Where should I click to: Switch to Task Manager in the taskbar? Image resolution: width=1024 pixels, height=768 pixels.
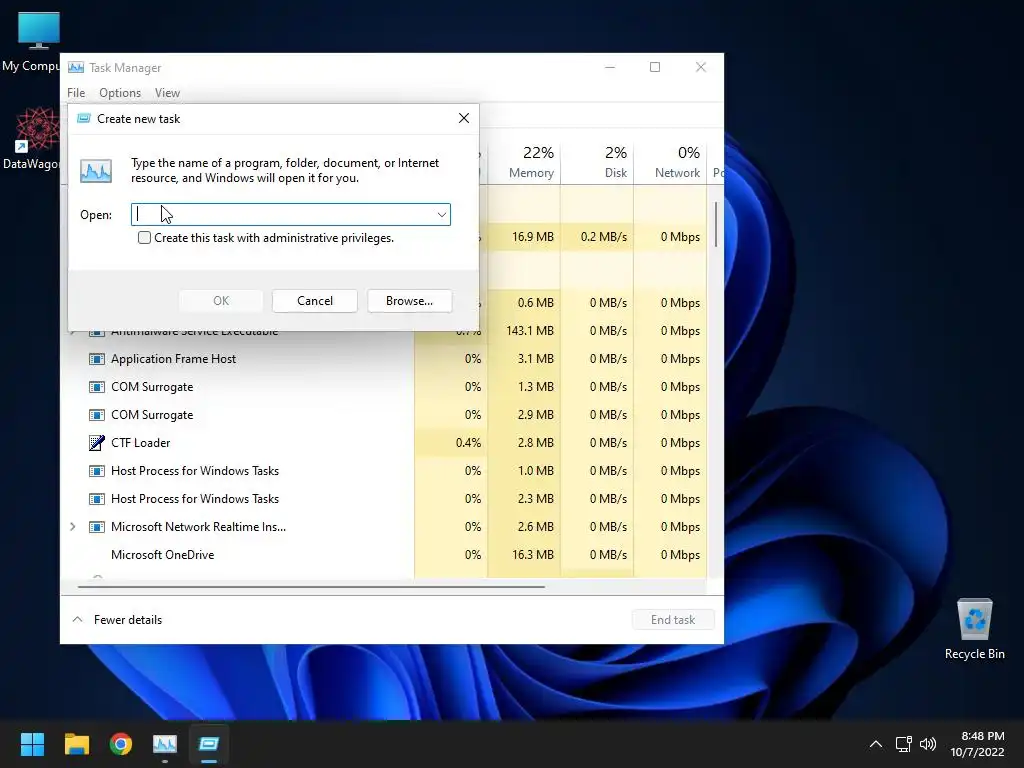165,744
